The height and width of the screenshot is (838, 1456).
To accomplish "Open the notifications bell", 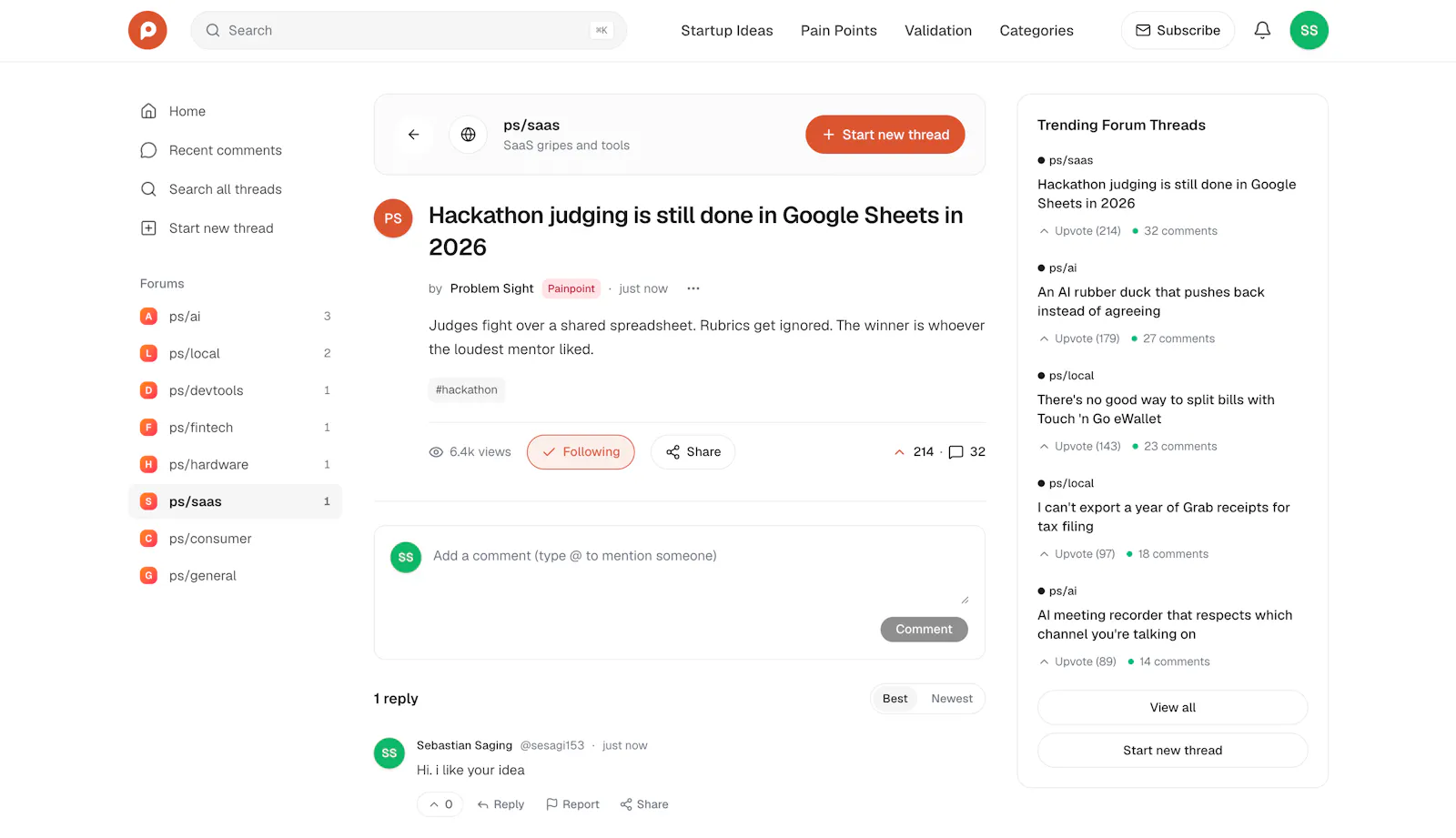I will [x=1262, y=30].
